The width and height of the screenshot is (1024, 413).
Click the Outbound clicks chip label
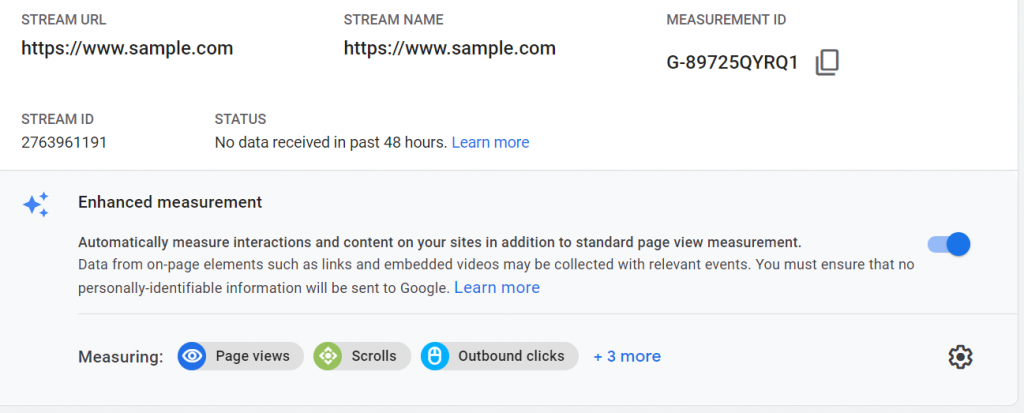(511, 356)
